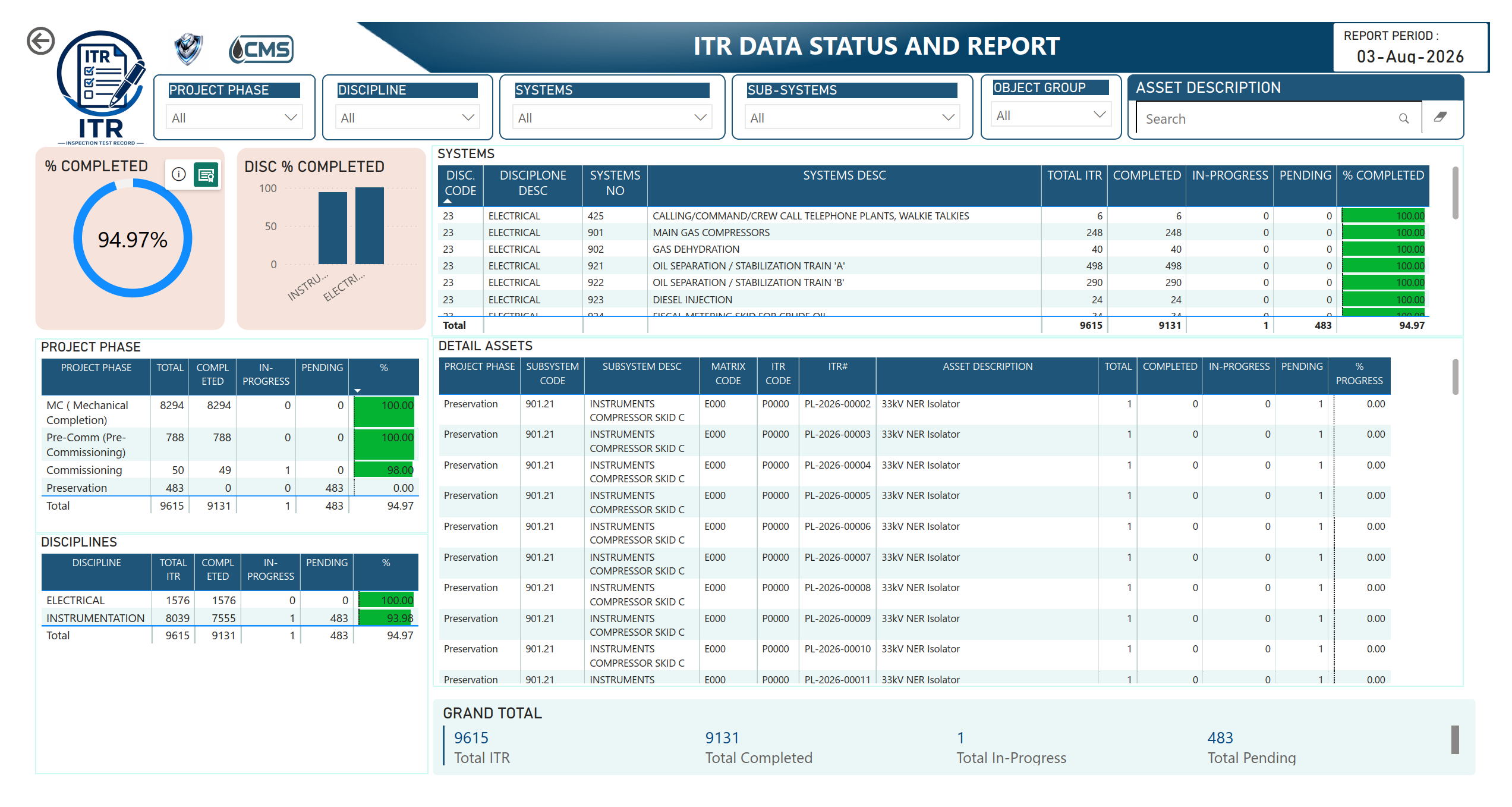Click the 94.97% donut chart
Image resolution: width=1512 pixels, height=807 pixels.
(133, 238)
